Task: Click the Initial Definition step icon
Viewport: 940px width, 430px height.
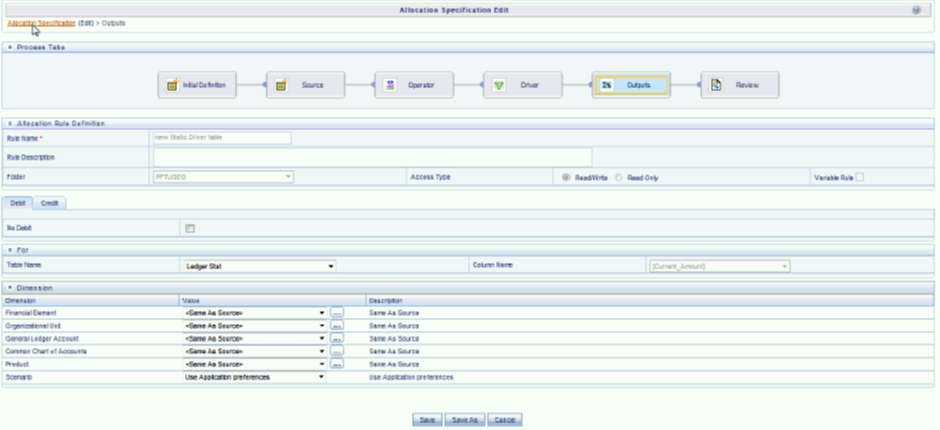Action: [x=173, y=85]
